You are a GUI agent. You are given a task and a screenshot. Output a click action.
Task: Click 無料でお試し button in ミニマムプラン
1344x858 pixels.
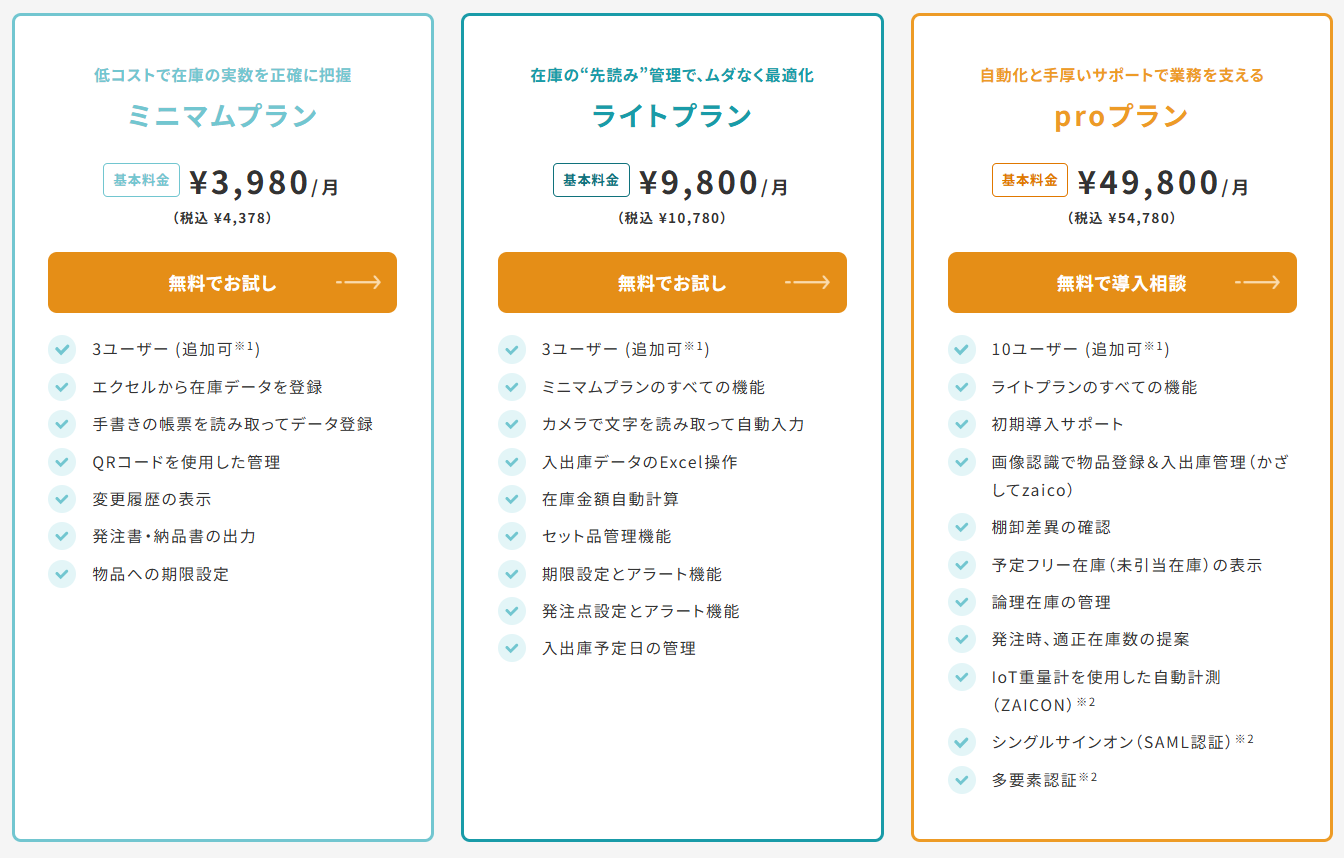point(222,283)
